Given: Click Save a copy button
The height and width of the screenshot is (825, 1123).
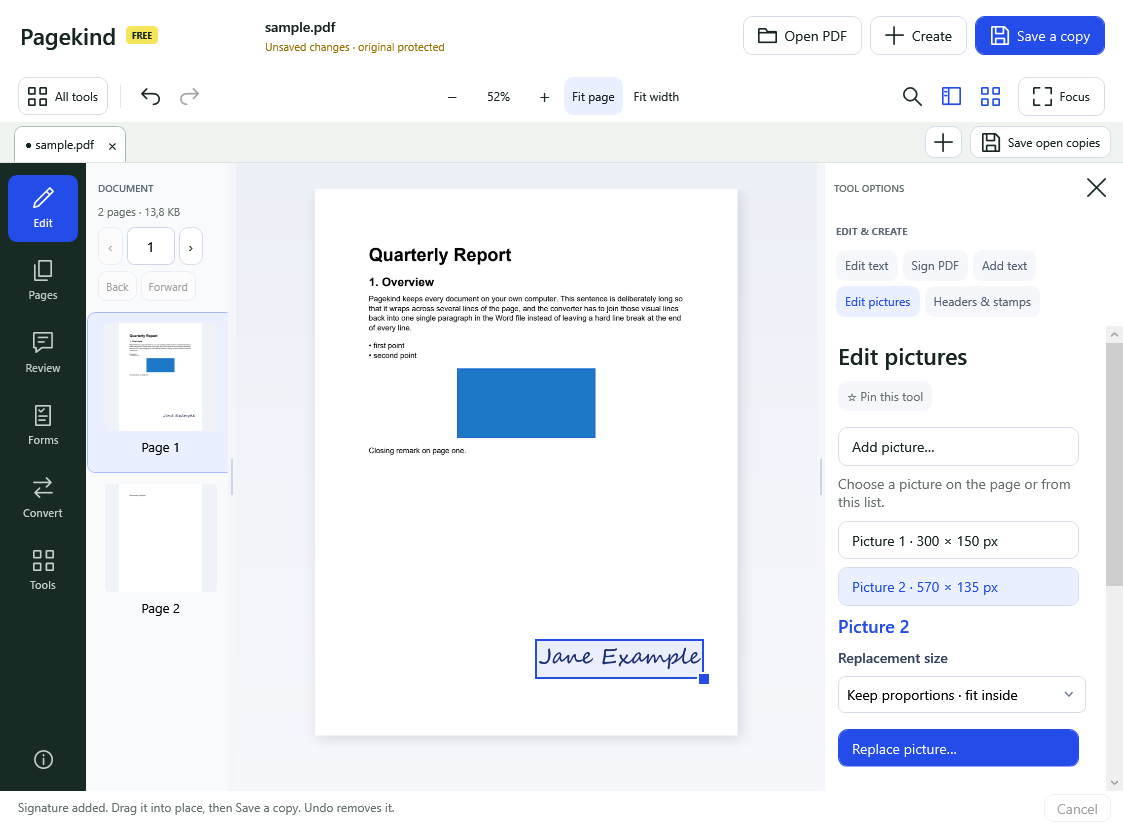Looking at the screenshot, I should pos(1040,36).
